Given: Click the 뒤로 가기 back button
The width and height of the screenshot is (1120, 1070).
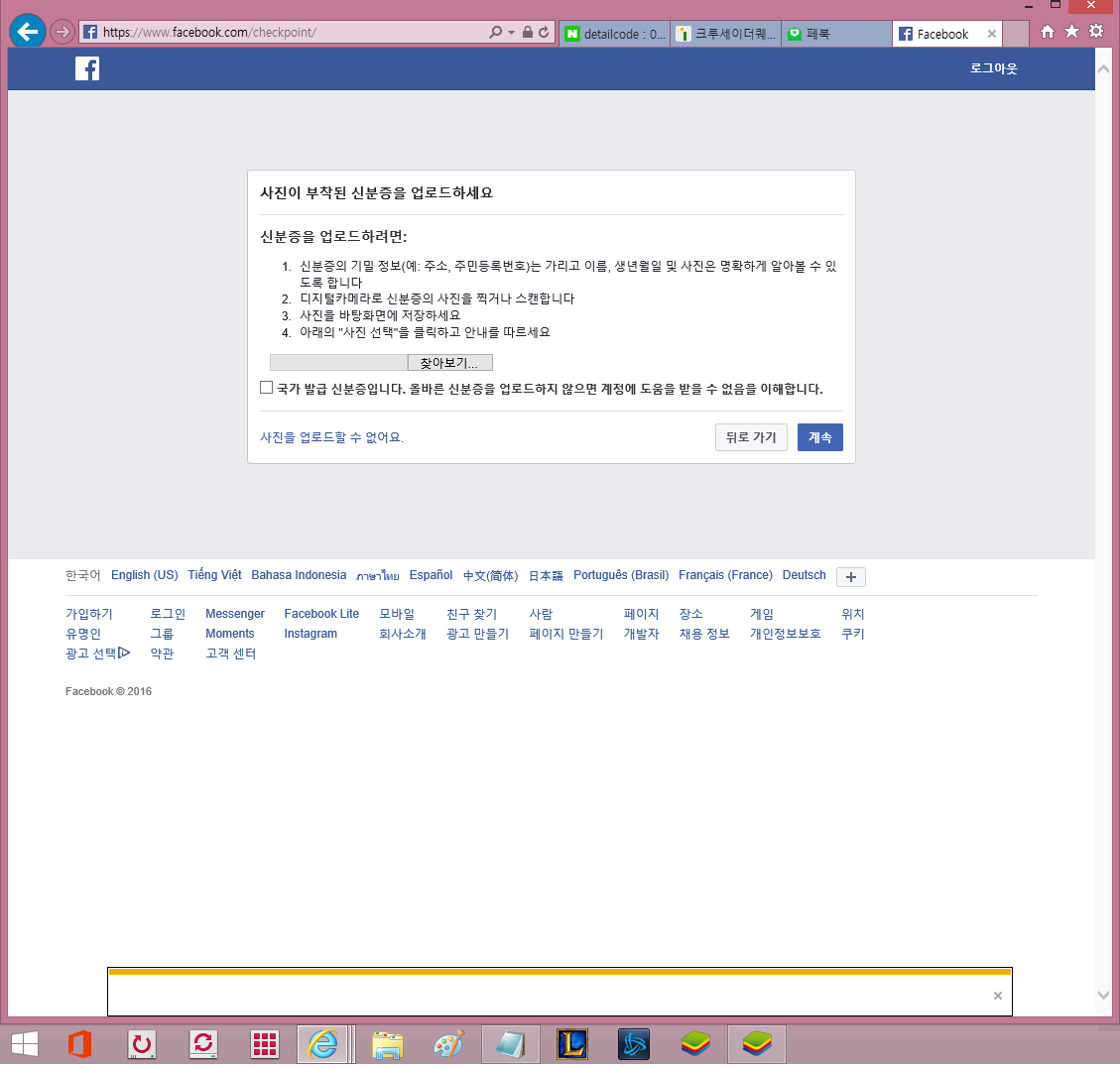Looking at the screenshot, I should [751, 437].
